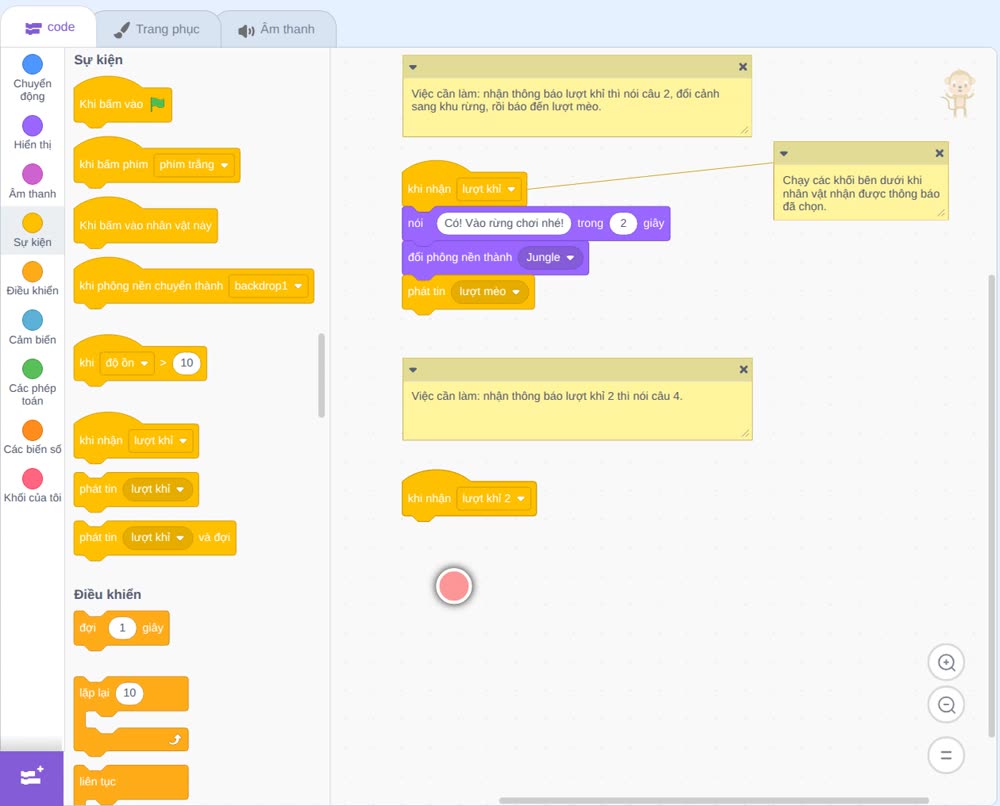
Task: Click the repeat count value 10
Action: pyautogui.click(x=129, y=693)
